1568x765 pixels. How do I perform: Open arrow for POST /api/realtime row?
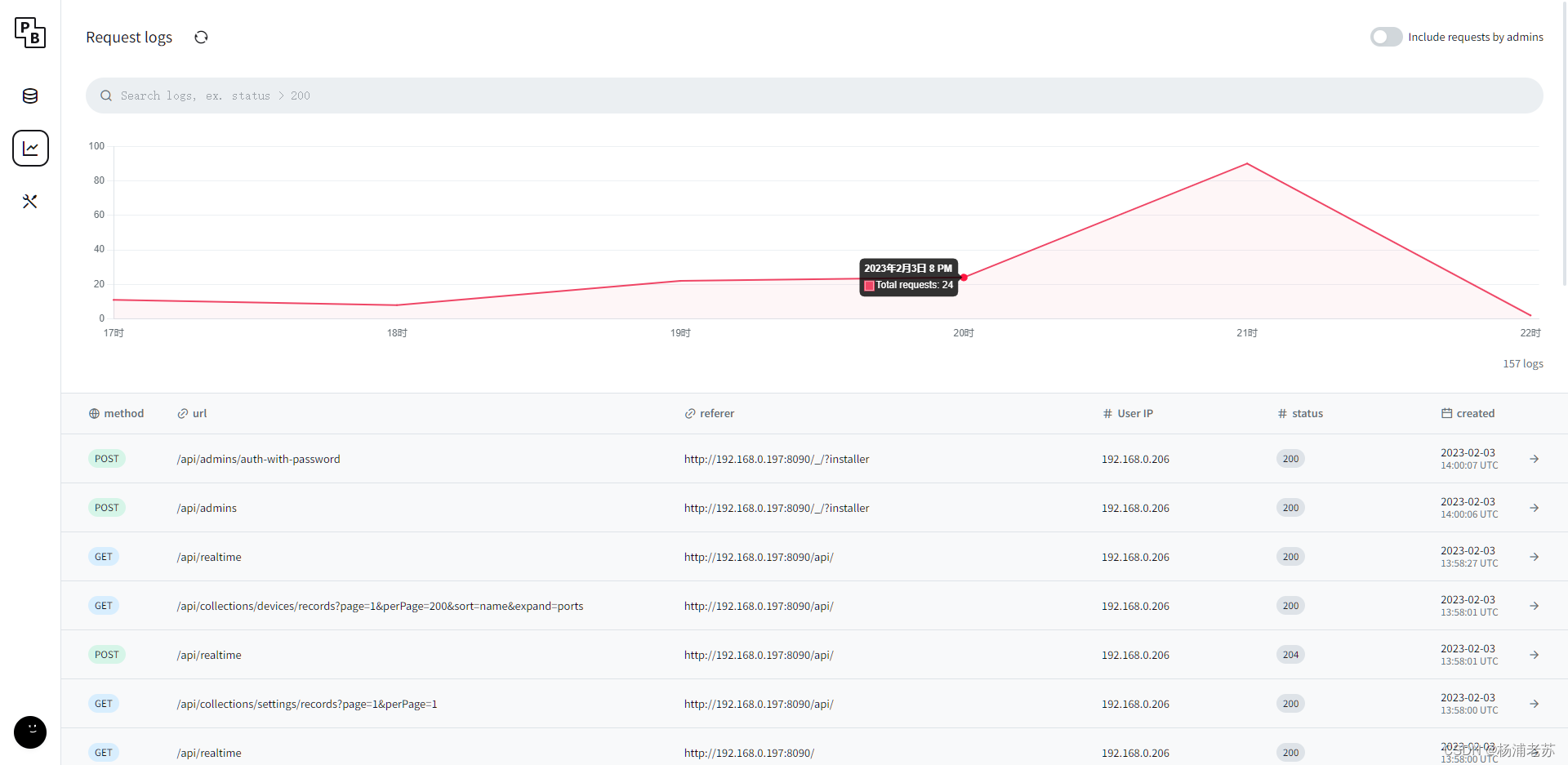point(1534,655)
